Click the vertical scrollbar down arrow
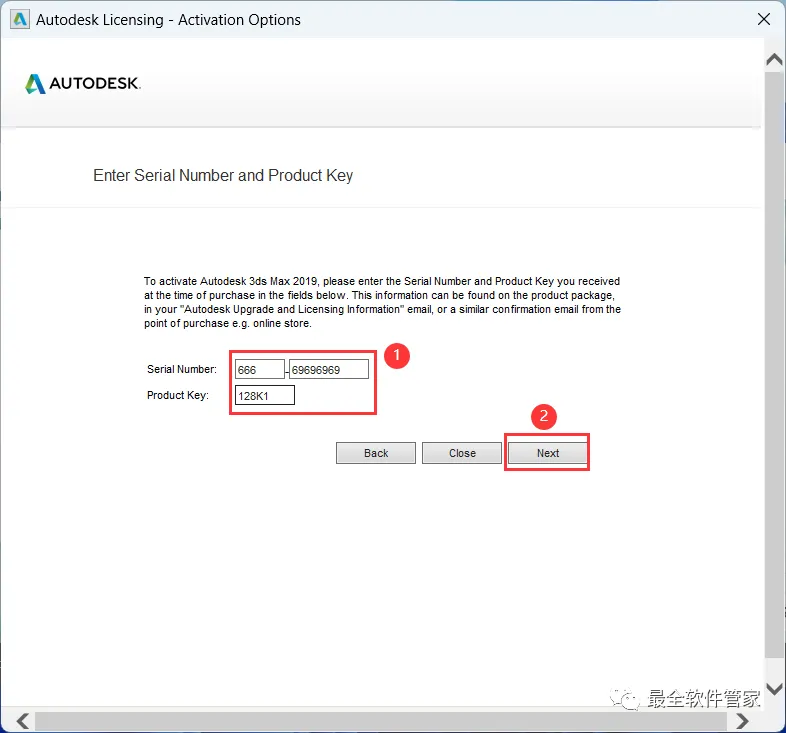The height and width of the screenshot is (733, 786). click(774, 689)
